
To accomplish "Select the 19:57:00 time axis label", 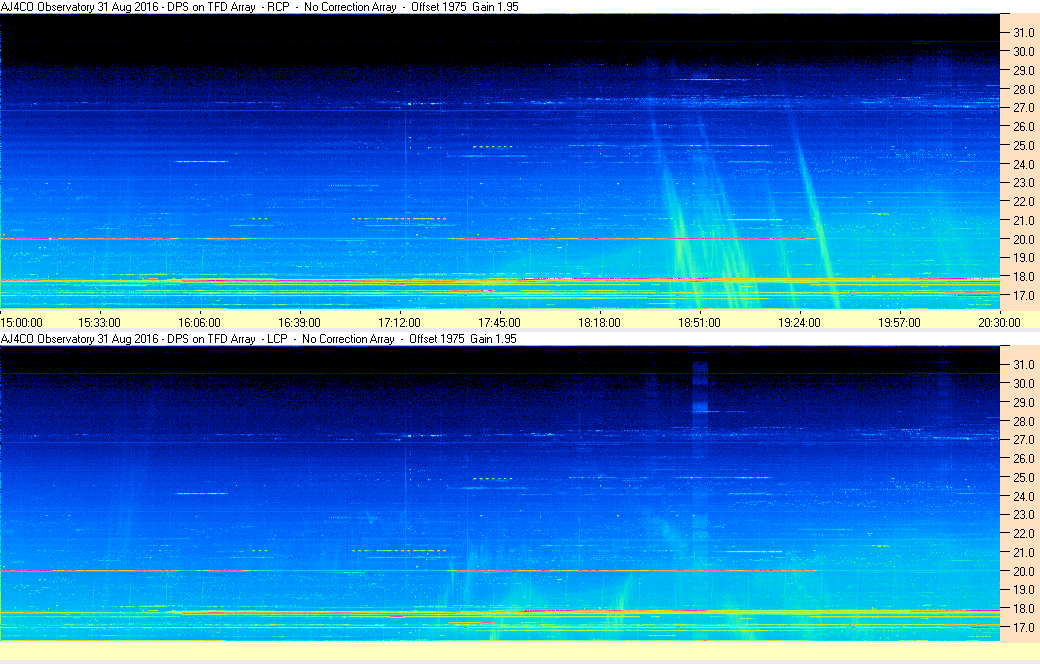I will [899, 322].
